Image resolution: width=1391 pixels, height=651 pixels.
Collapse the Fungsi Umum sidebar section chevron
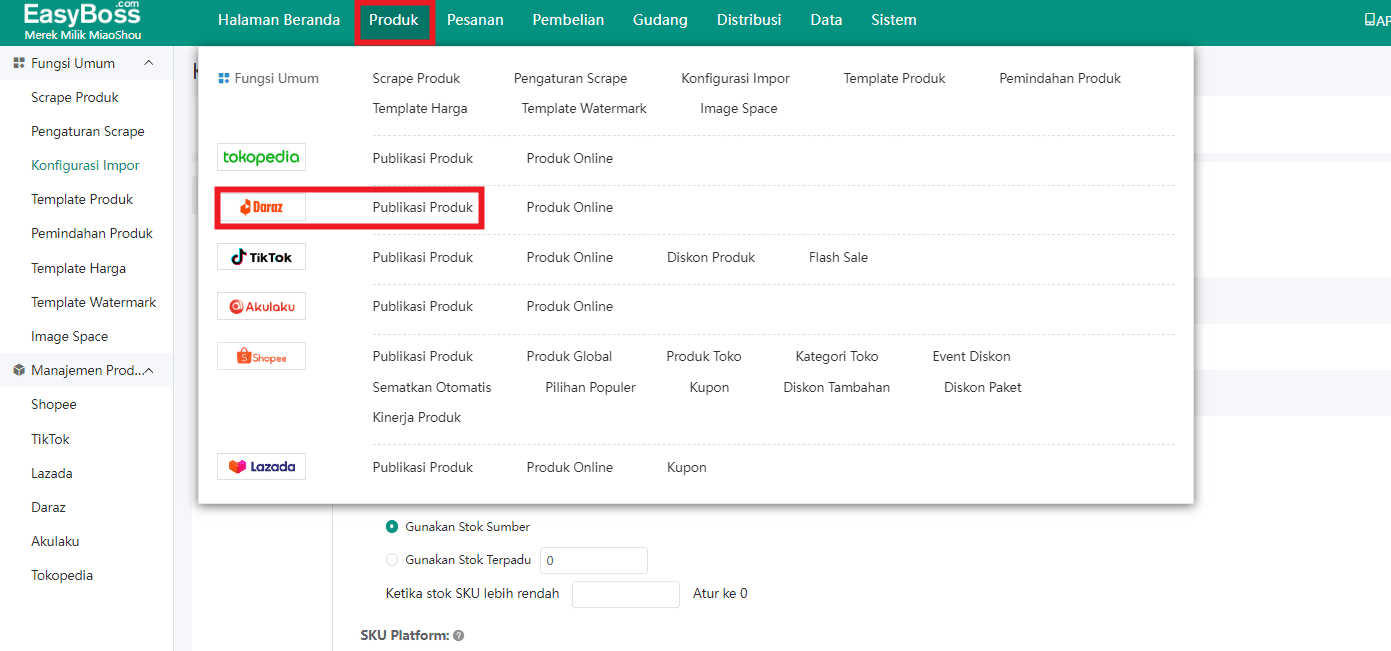[149, 63]
